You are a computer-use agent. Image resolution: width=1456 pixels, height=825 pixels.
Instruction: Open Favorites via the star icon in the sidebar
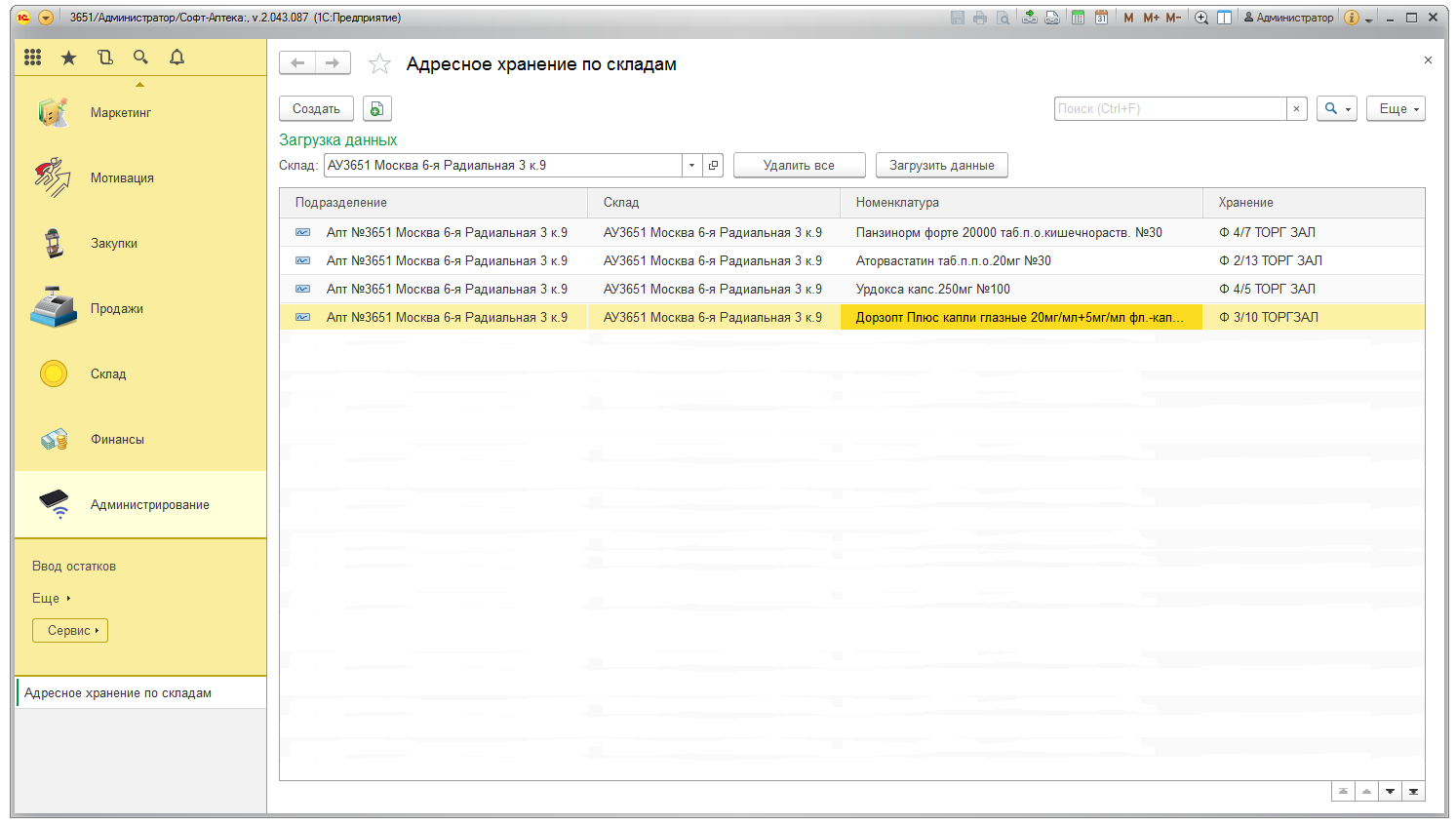tap(68, 58)
